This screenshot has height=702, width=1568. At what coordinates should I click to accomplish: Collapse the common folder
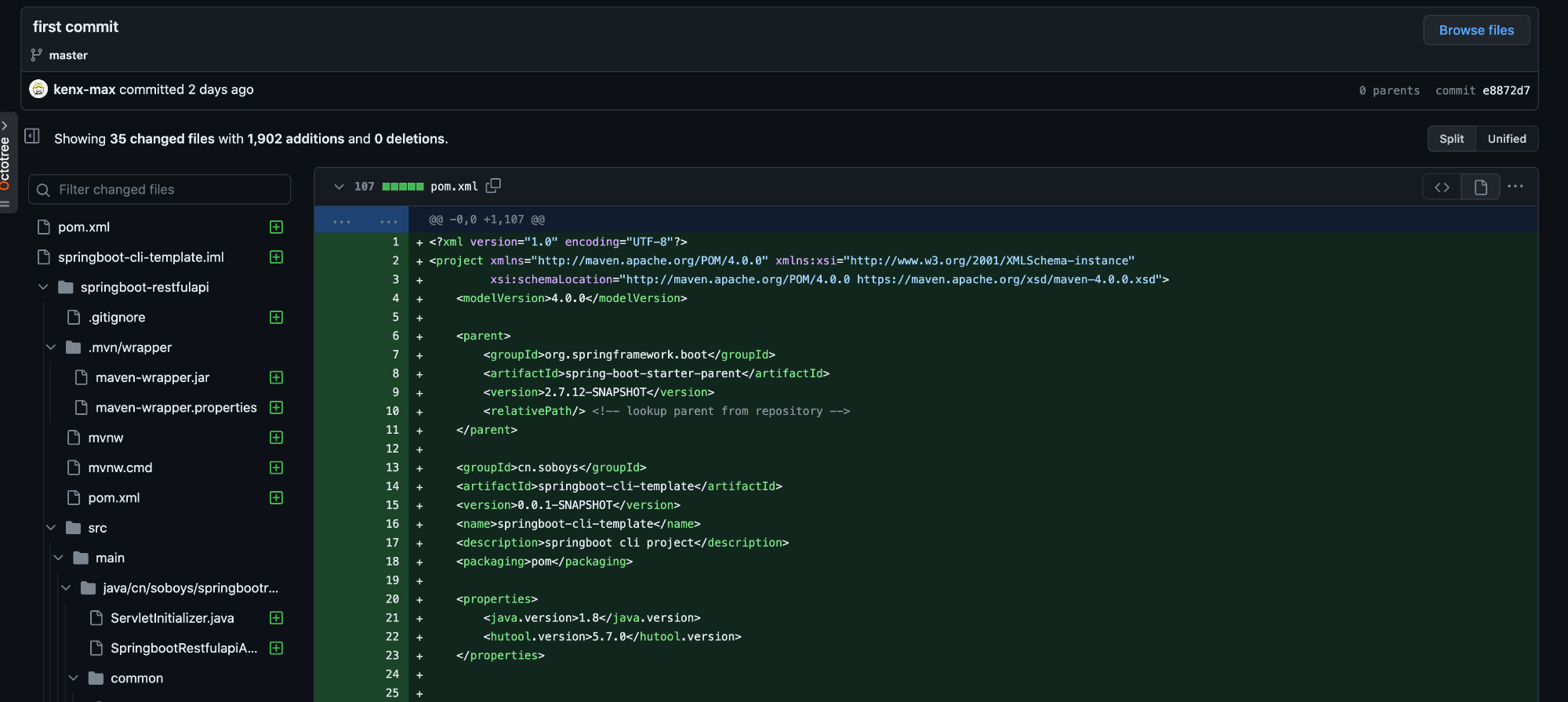[74, 678]
